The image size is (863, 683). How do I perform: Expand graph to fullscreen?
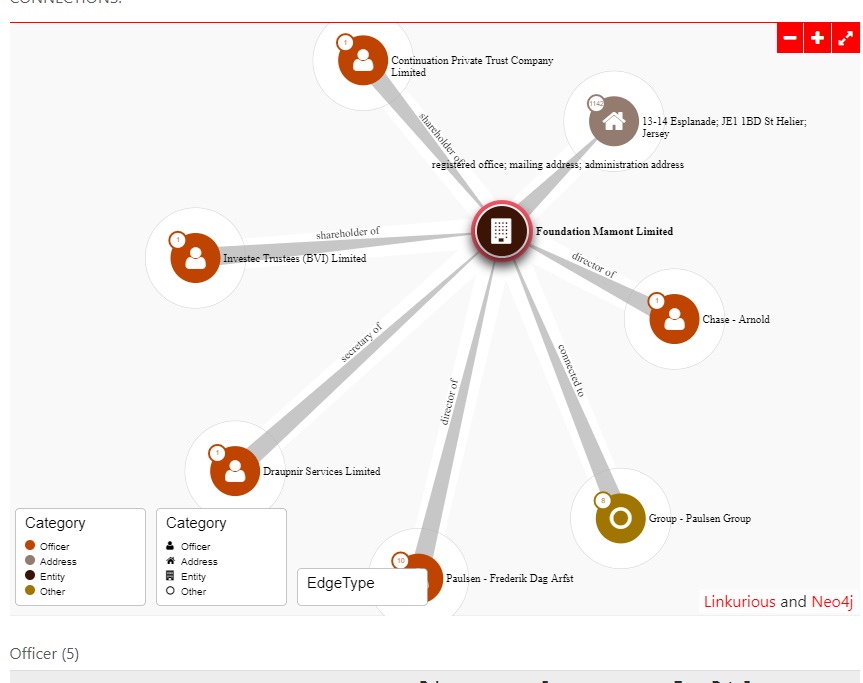(845, 38)
